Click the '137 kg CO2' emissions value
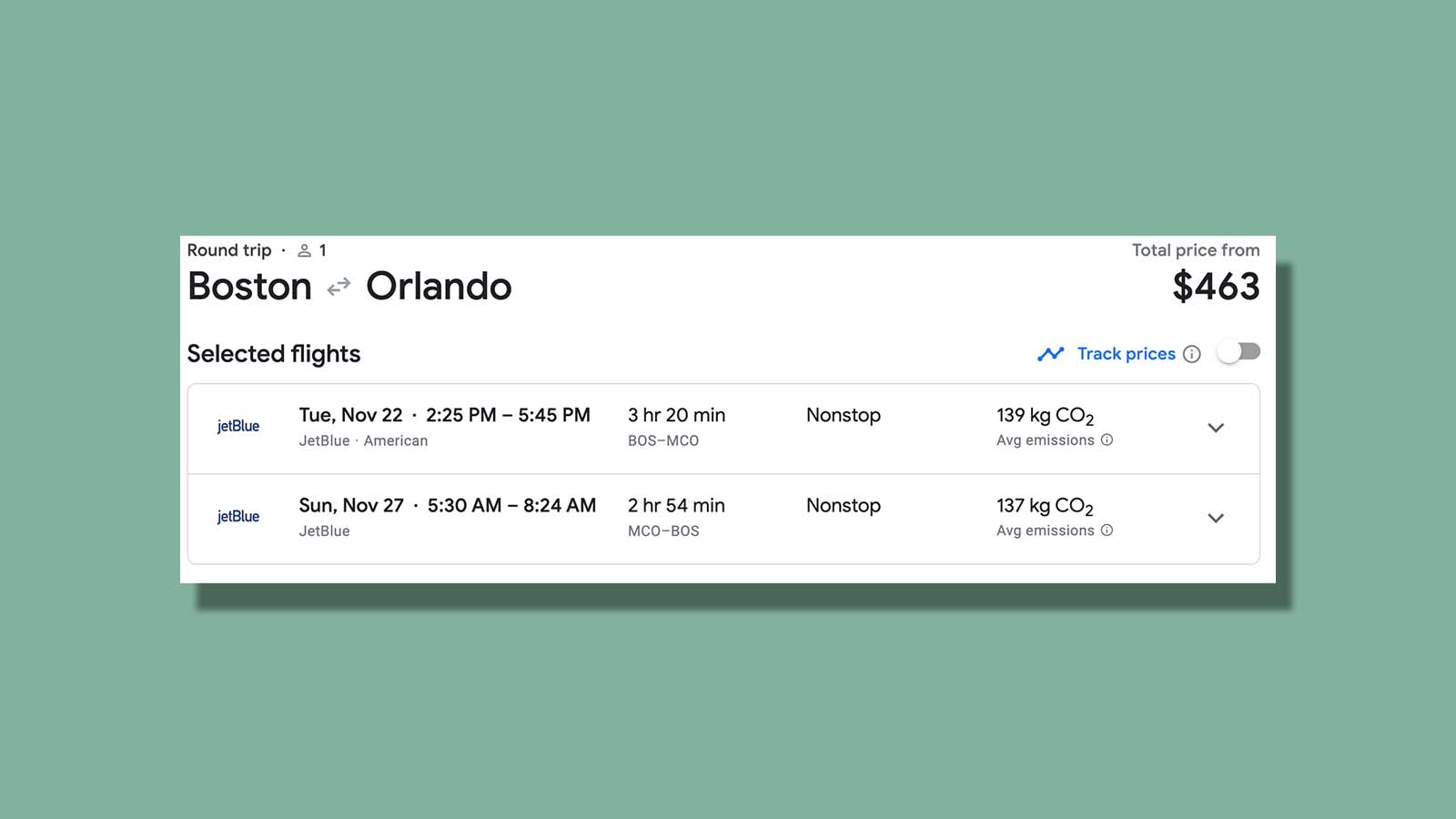Screen dimensions: 1456x819 (x=1045, y=506)
